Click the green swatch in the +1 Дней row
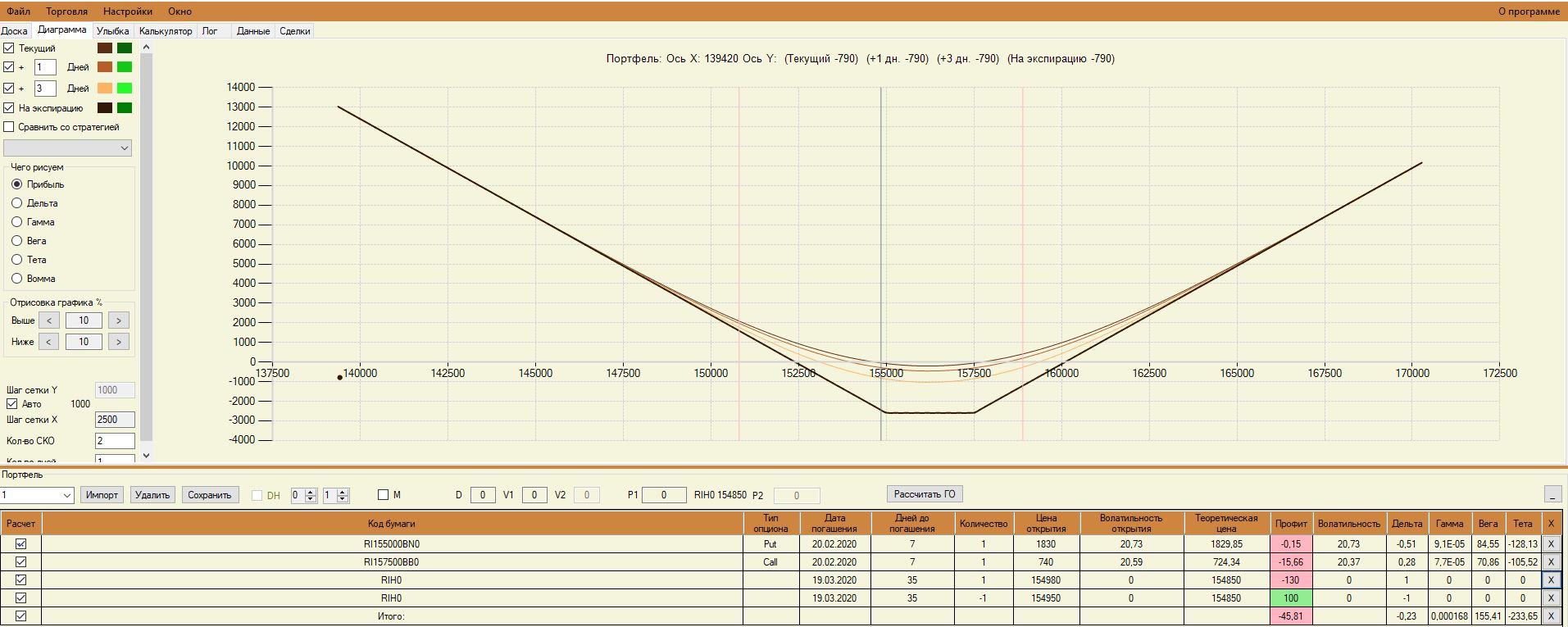This screenshot has height=627, width=1568. [125, 67]
